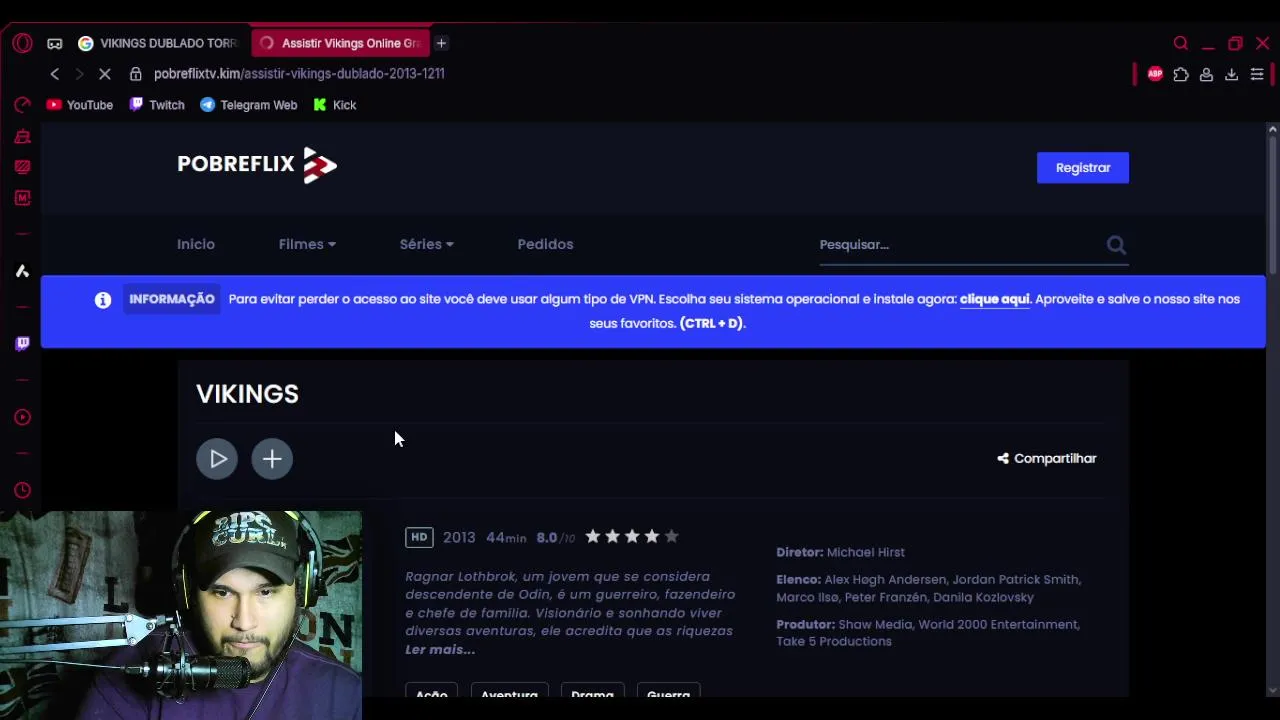This screenshot has width=1280, height=720.
Task: Focus the pobreflixtv.kim address bar
Action: pos(300,74)
